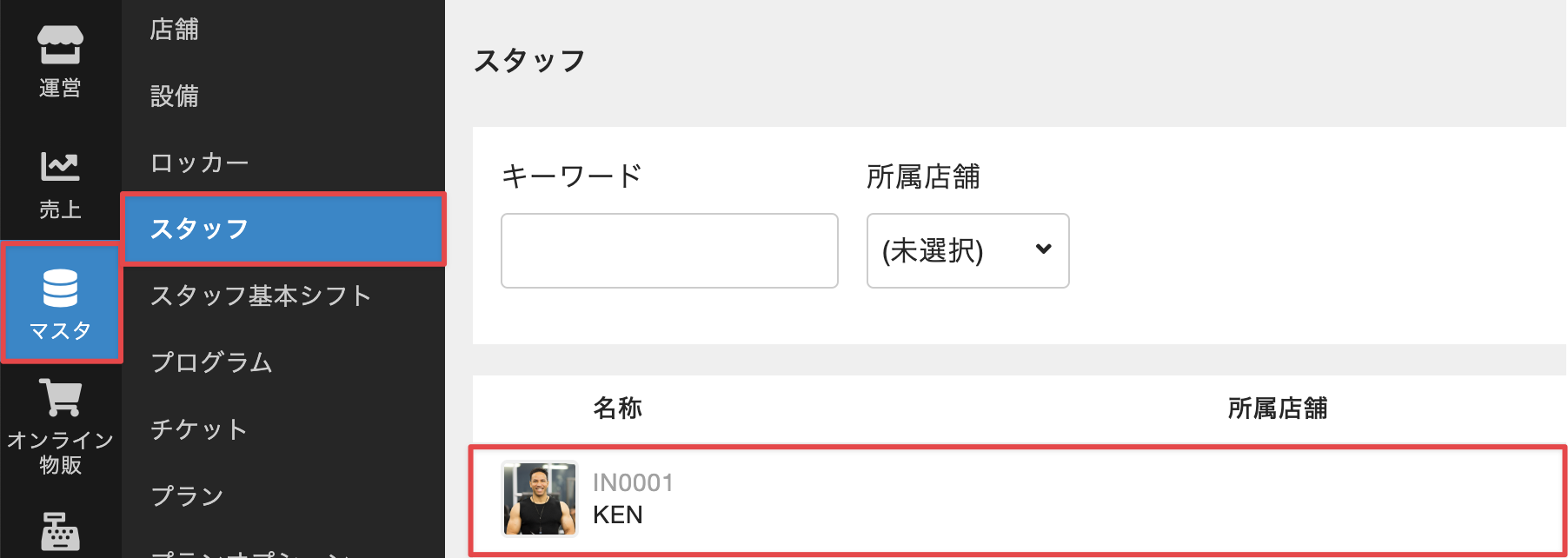Open the KEN staff name link
The image size is (1568, 558).
[618, 515]
